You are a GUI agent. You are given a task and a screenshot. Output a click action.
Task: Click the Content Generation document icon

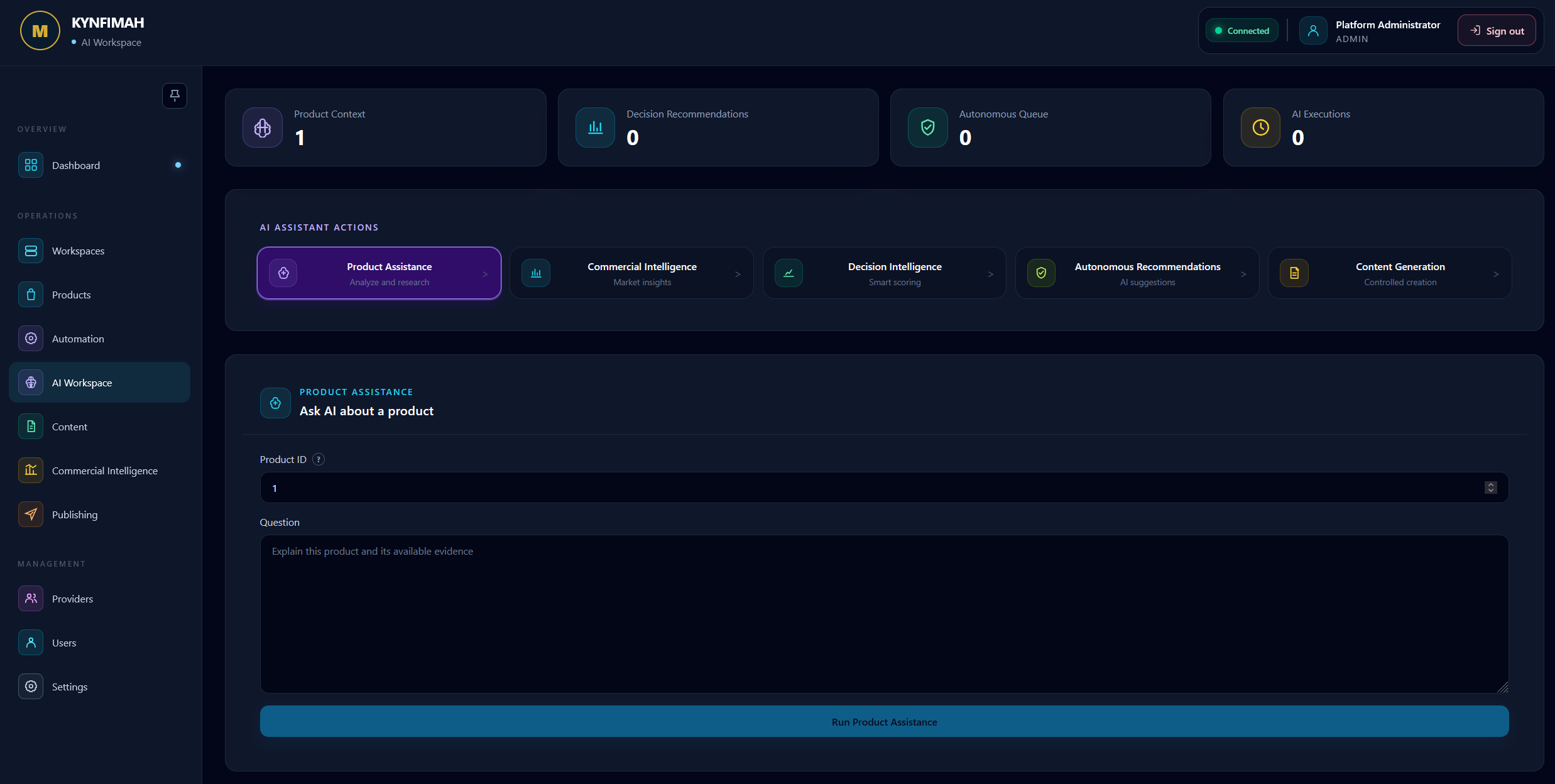[x=1294, y=273]
